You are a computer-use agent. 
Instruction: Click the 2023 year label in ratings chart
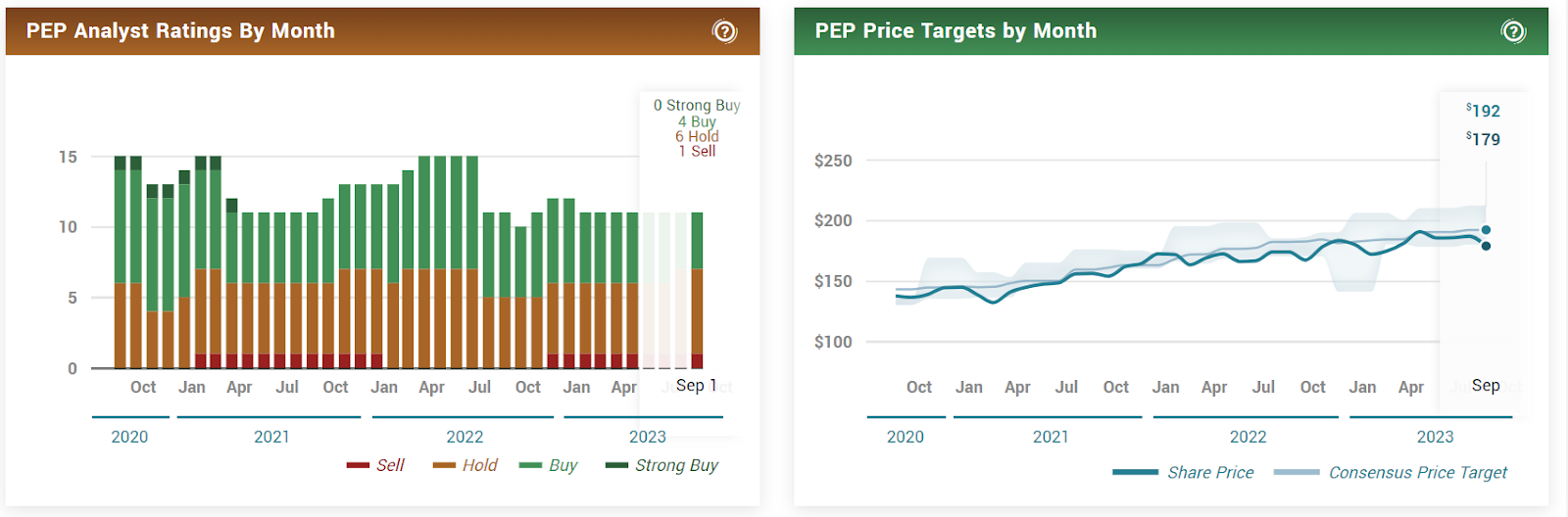click(648, 437)
